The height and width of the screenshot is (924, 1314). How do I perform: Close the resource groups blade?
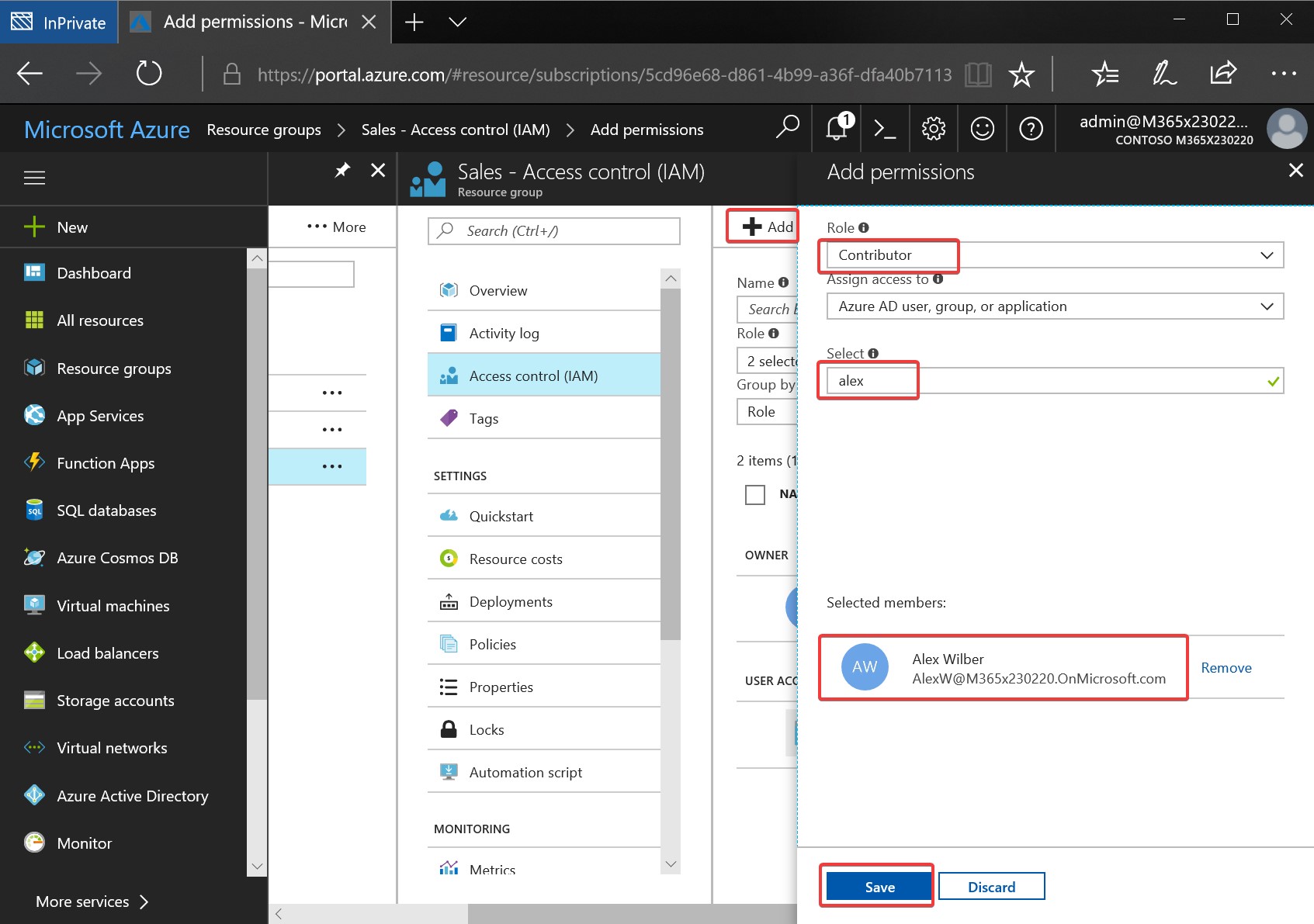click(x=378, y=170)
